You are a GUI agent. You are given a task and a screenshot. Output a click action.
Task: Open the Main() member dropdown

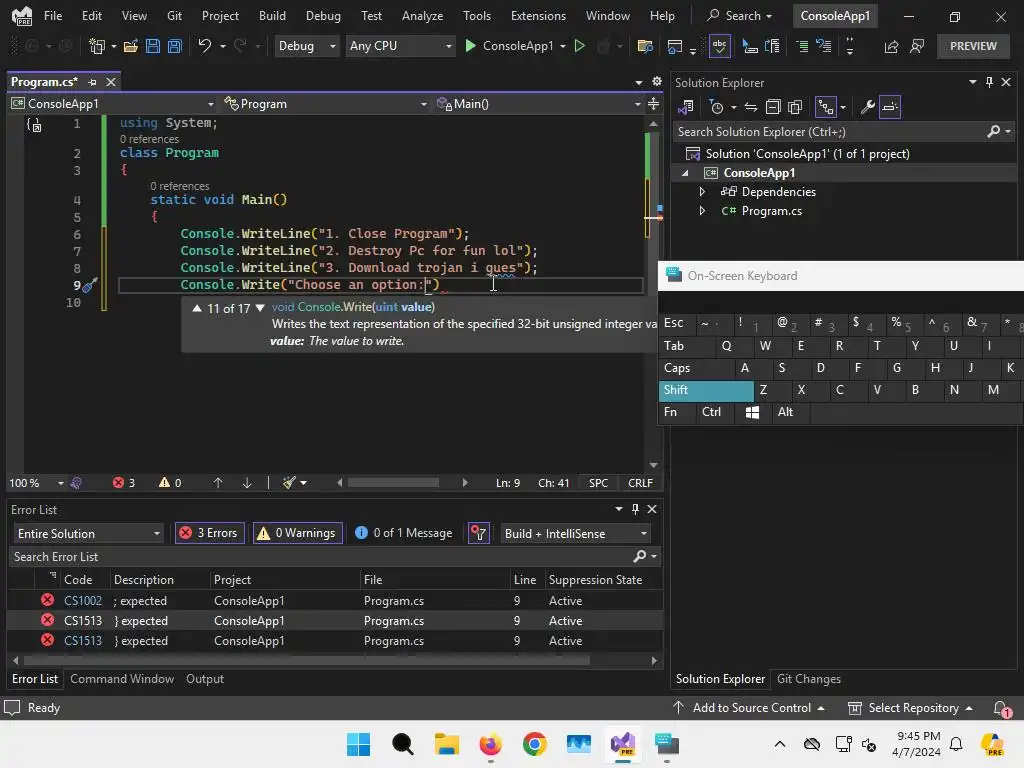(x=539, y=104)
